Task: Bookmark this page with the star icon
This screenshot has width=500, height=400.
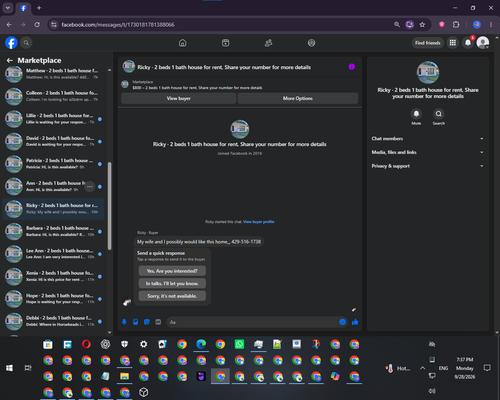Action: tap(422, 25)
